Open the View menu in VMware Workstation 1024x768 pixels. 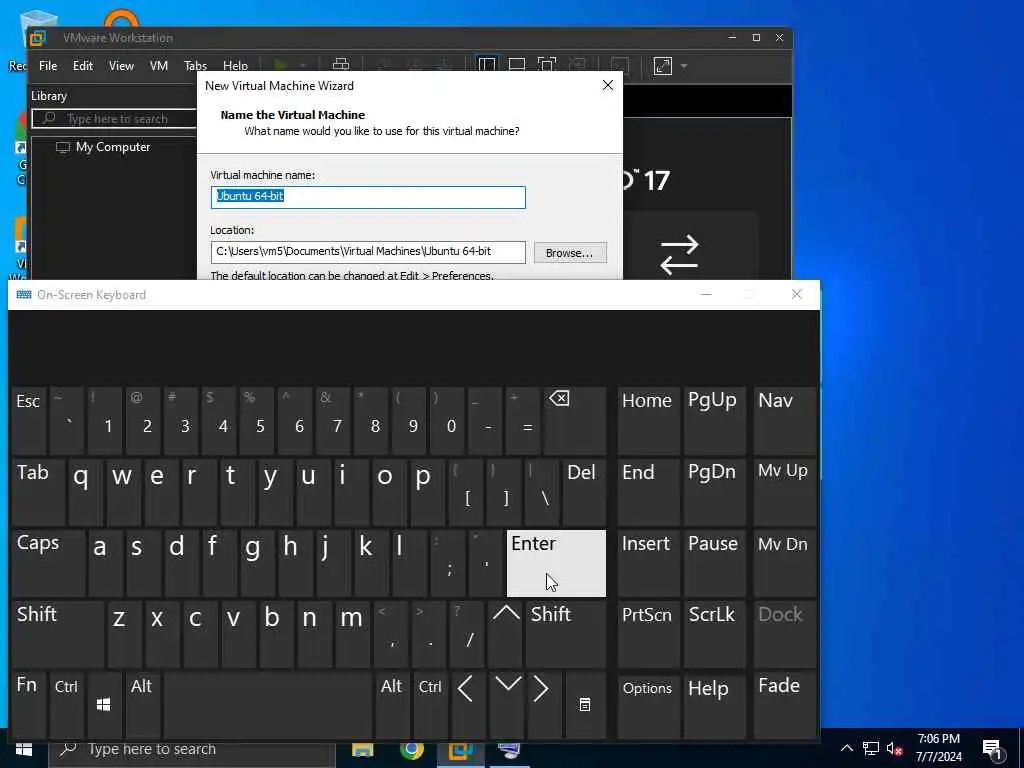tap(121, 66)
